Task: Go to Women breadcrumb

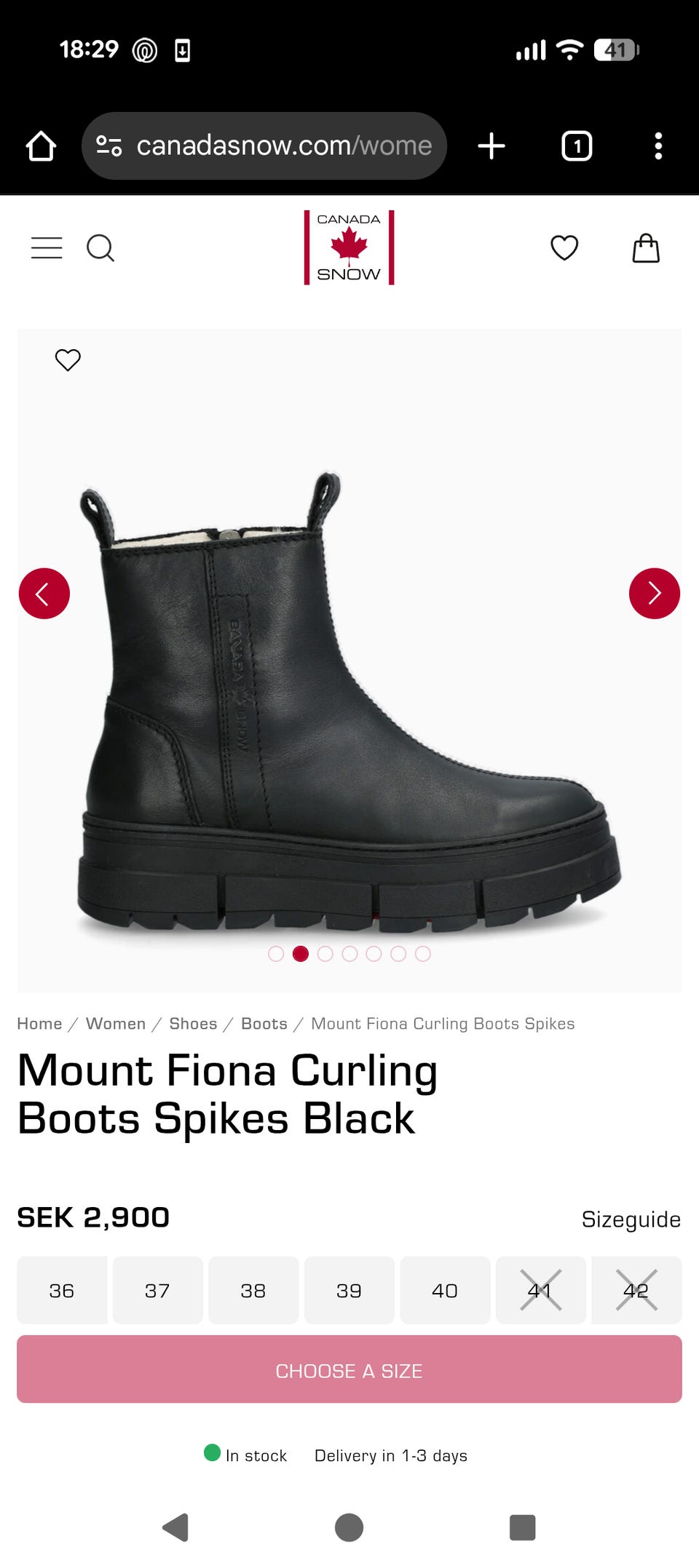Action: point(116,1024)
